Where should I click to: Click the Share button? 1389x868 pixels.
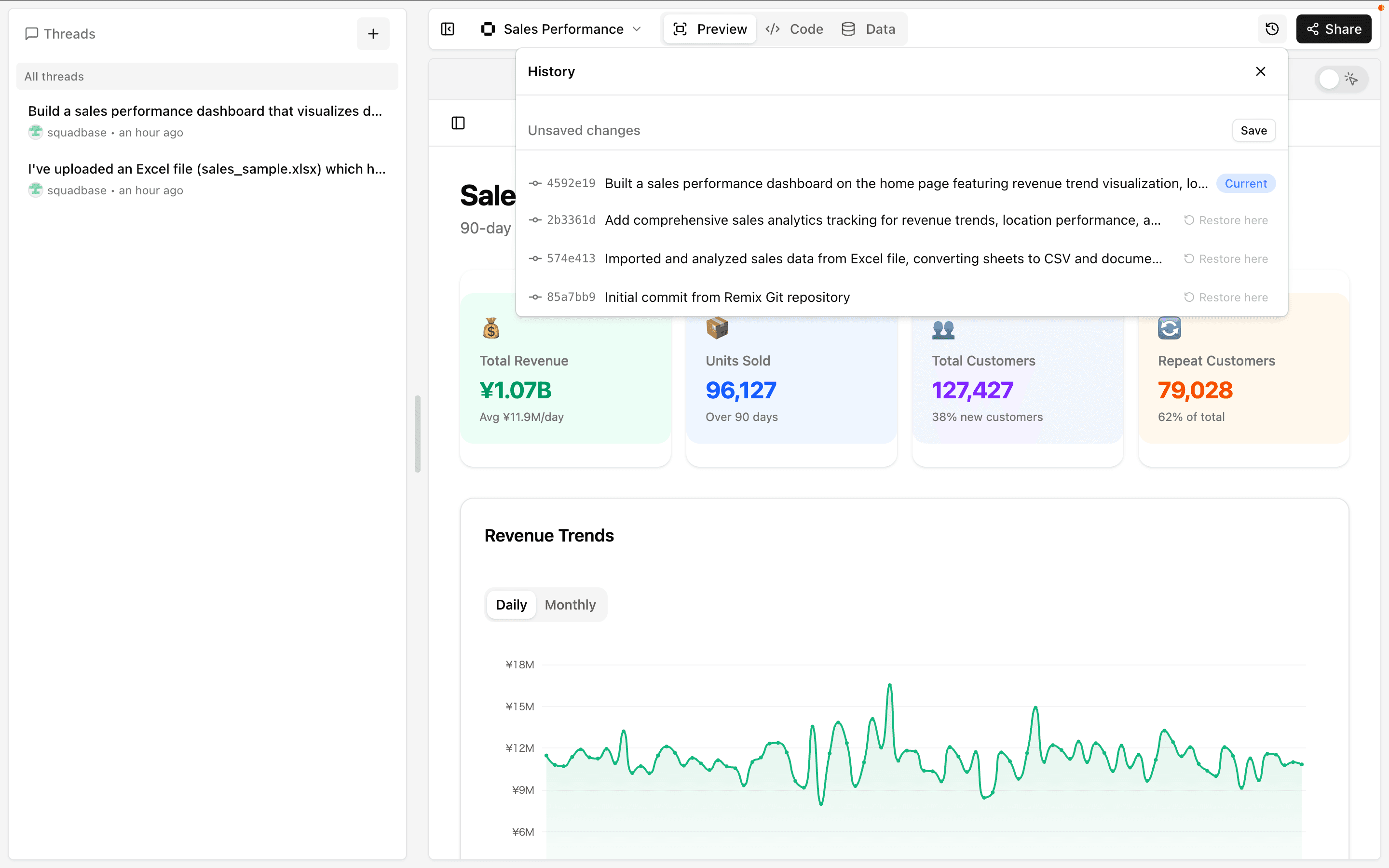[x=1334, y=29]
